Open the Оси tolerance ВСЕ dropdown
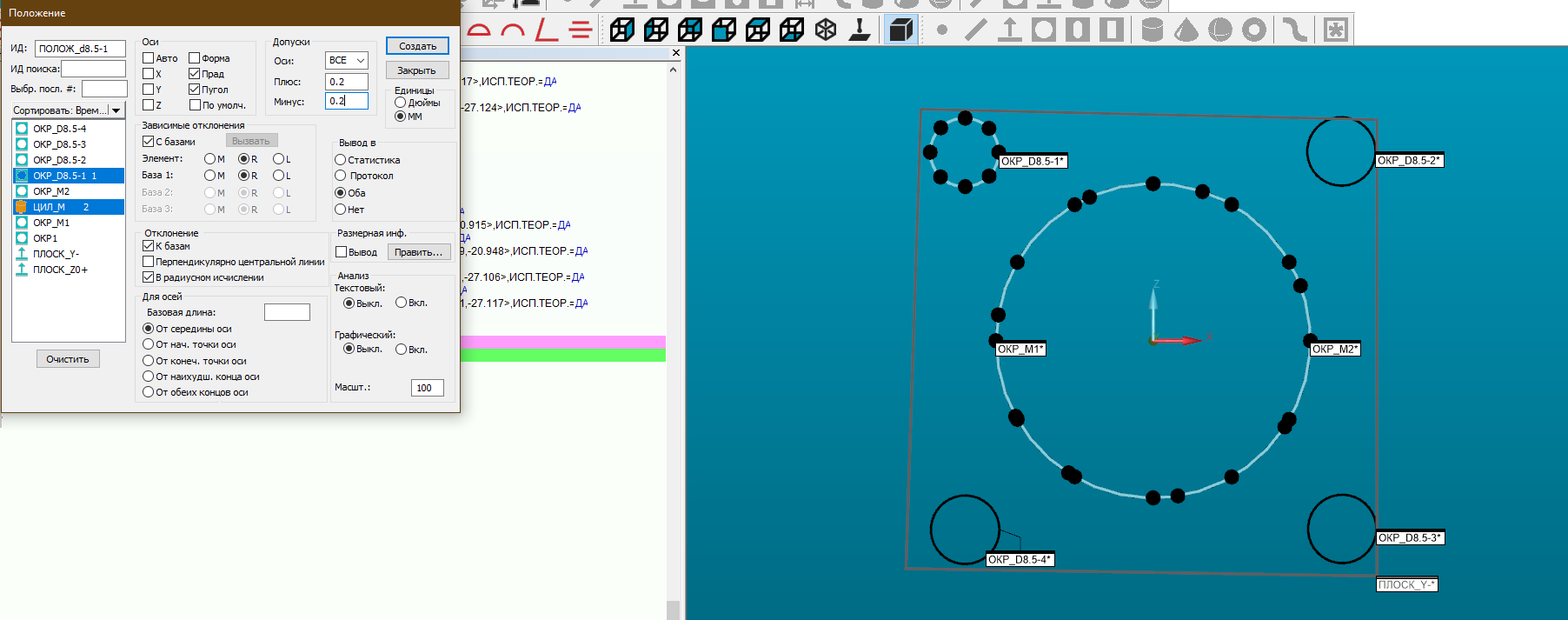 coord(347,61)
